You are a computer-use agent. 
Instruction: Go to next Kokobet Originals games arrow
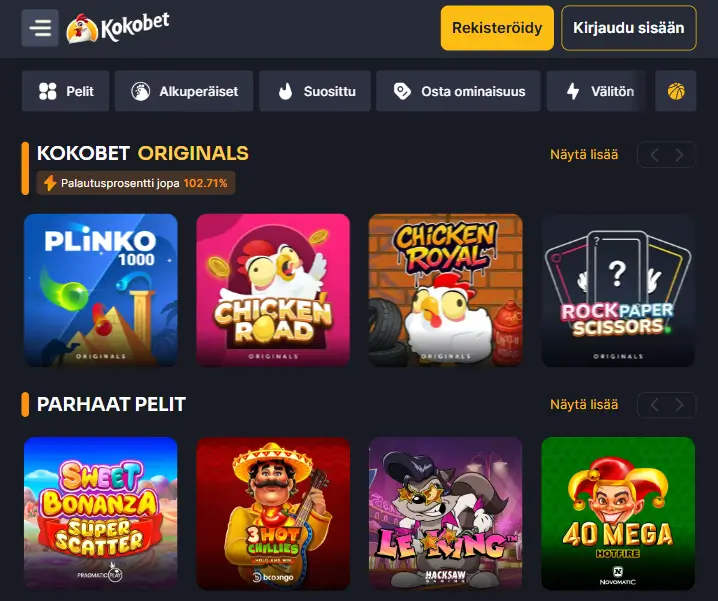pyautogui.click(x=680, y=155)
